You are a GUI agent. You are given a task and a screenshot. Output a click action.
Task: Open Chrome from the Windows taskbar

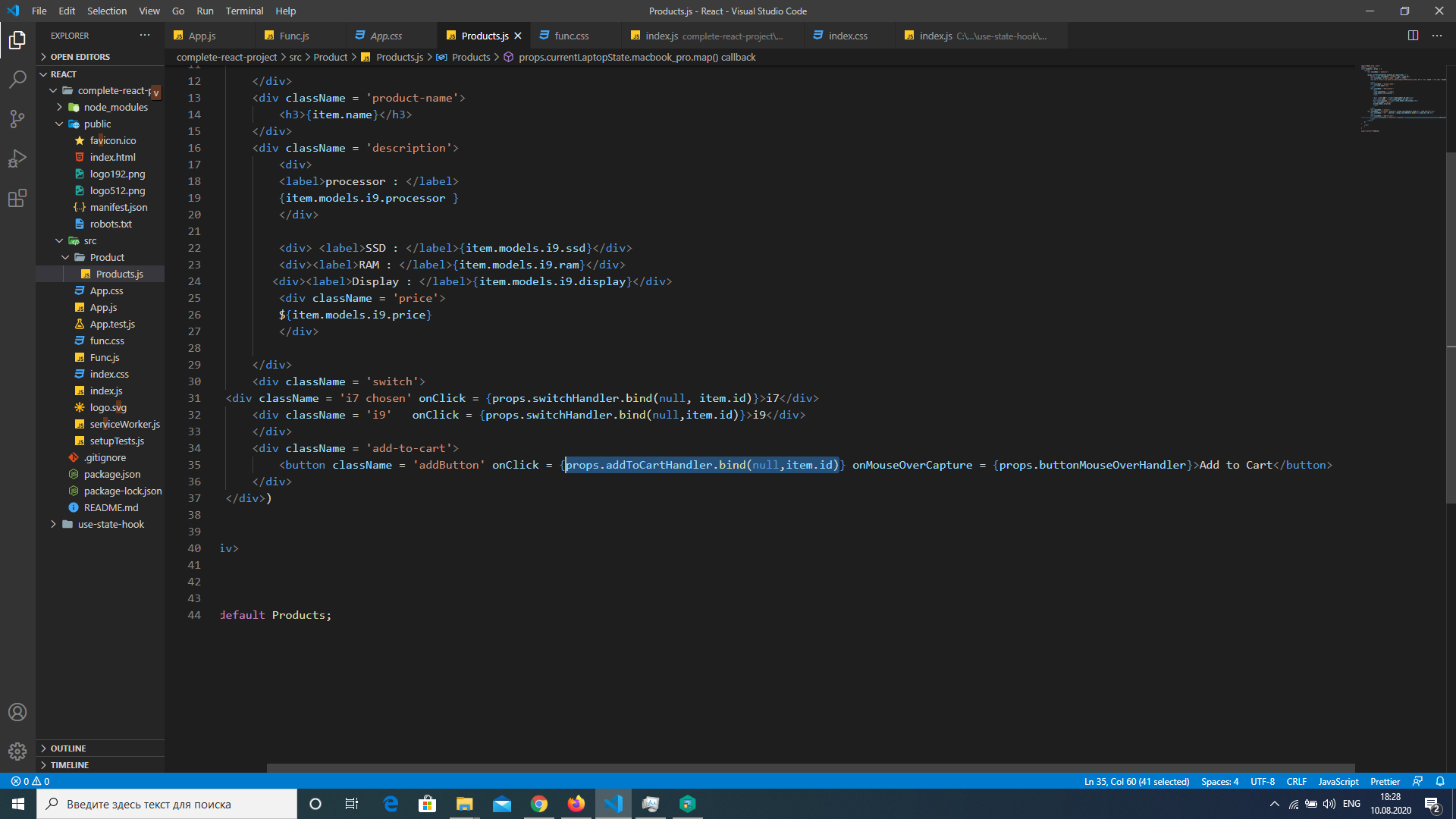point(539,804)
